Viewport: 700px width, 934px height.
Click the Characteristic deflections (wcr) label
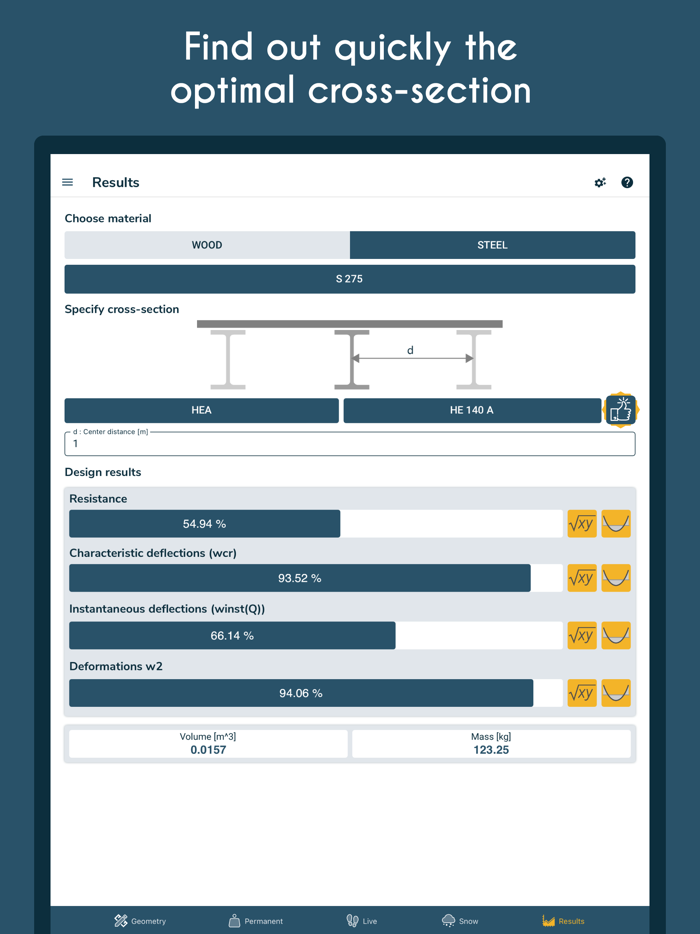[153, 553]
